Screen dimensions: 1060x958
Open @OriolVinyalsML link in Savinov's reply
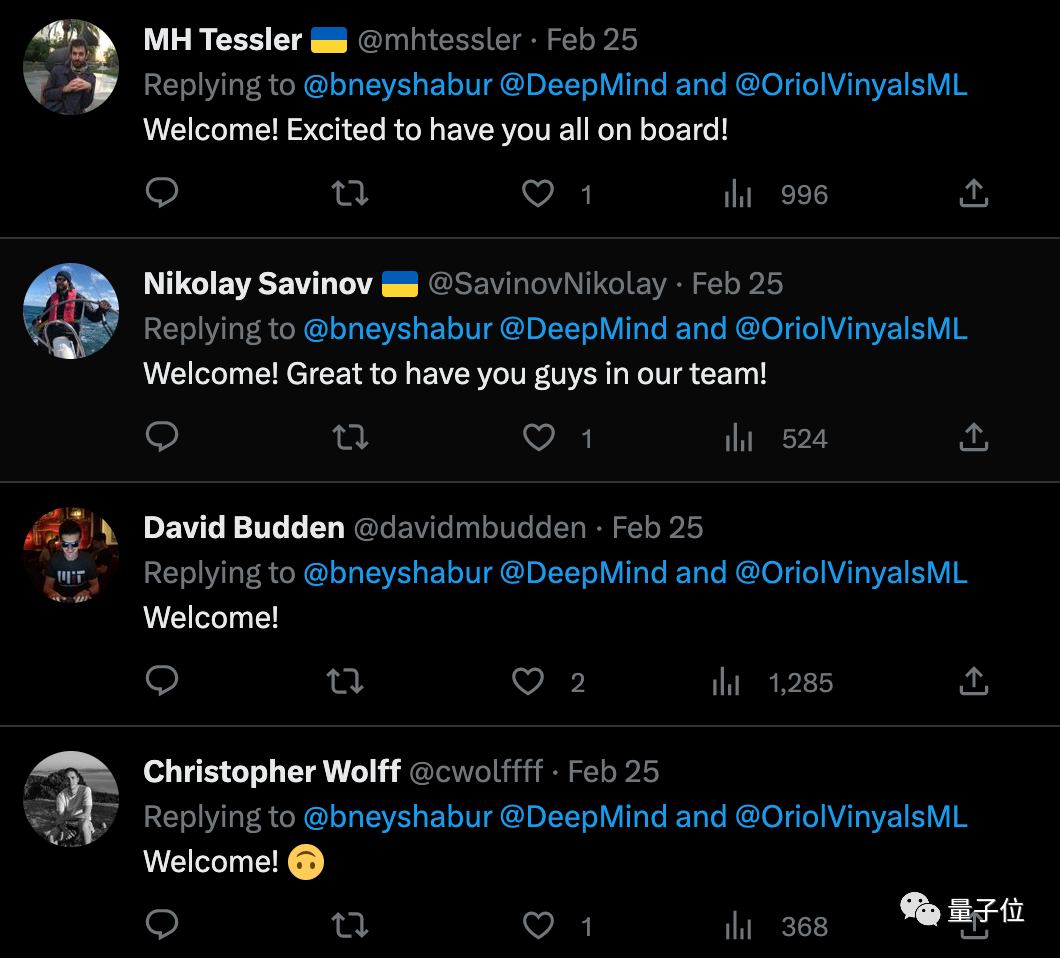[851, 329]
